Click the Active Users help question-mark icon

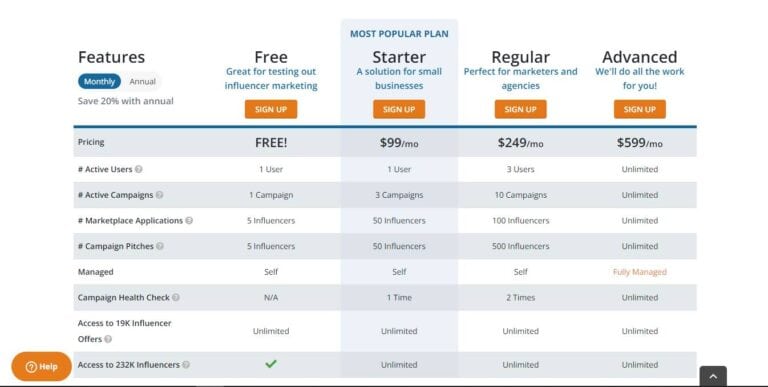pos(139,169)
